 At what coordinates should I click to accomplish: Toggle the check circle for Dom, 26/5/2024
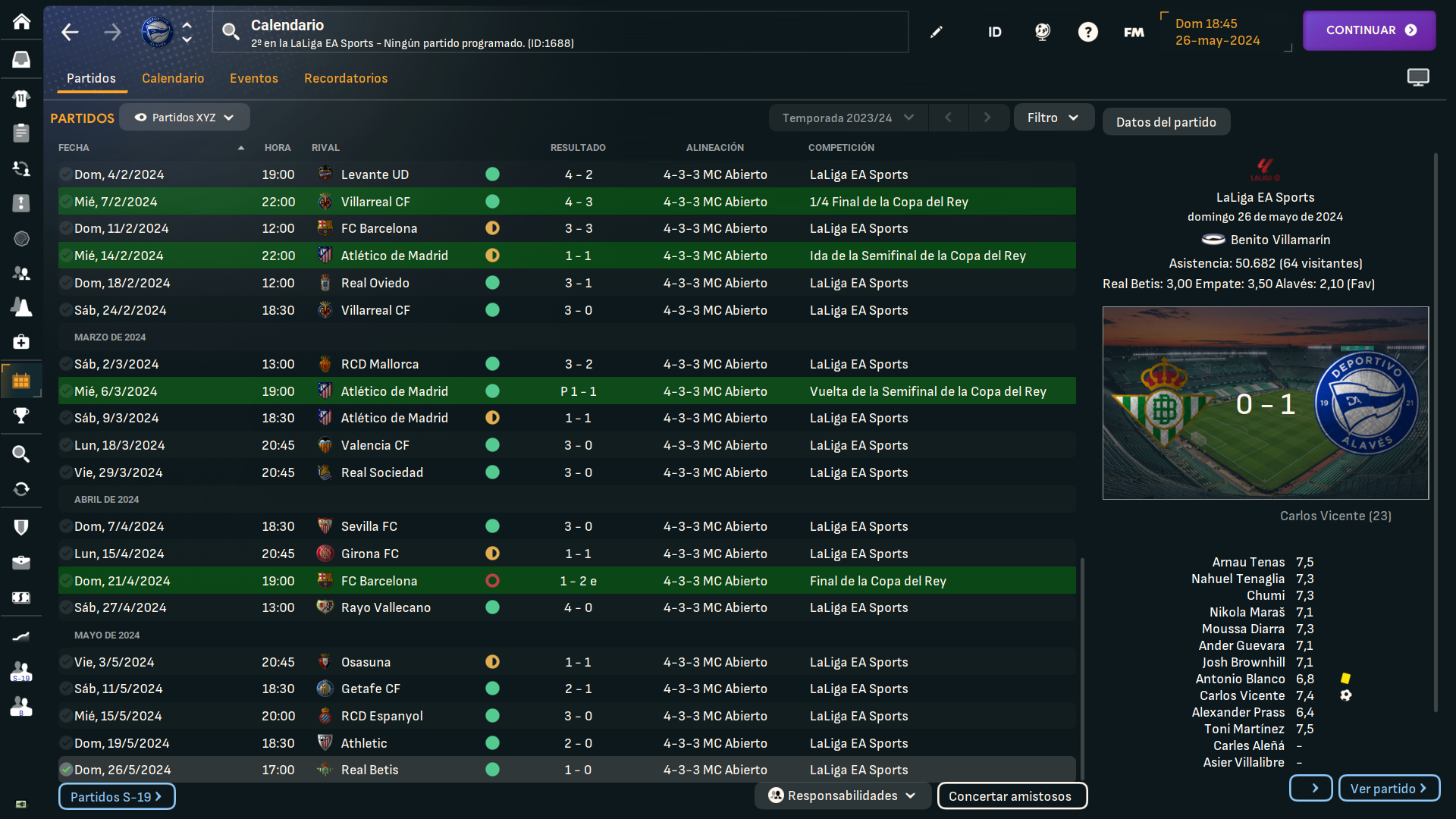point(66,770)
